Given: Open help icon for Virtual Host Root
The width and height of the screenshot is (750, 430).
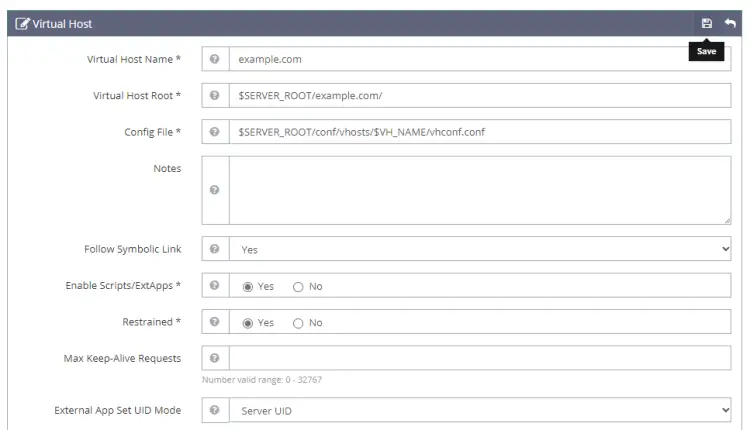Looking at the screenshot, I should 215,95.
